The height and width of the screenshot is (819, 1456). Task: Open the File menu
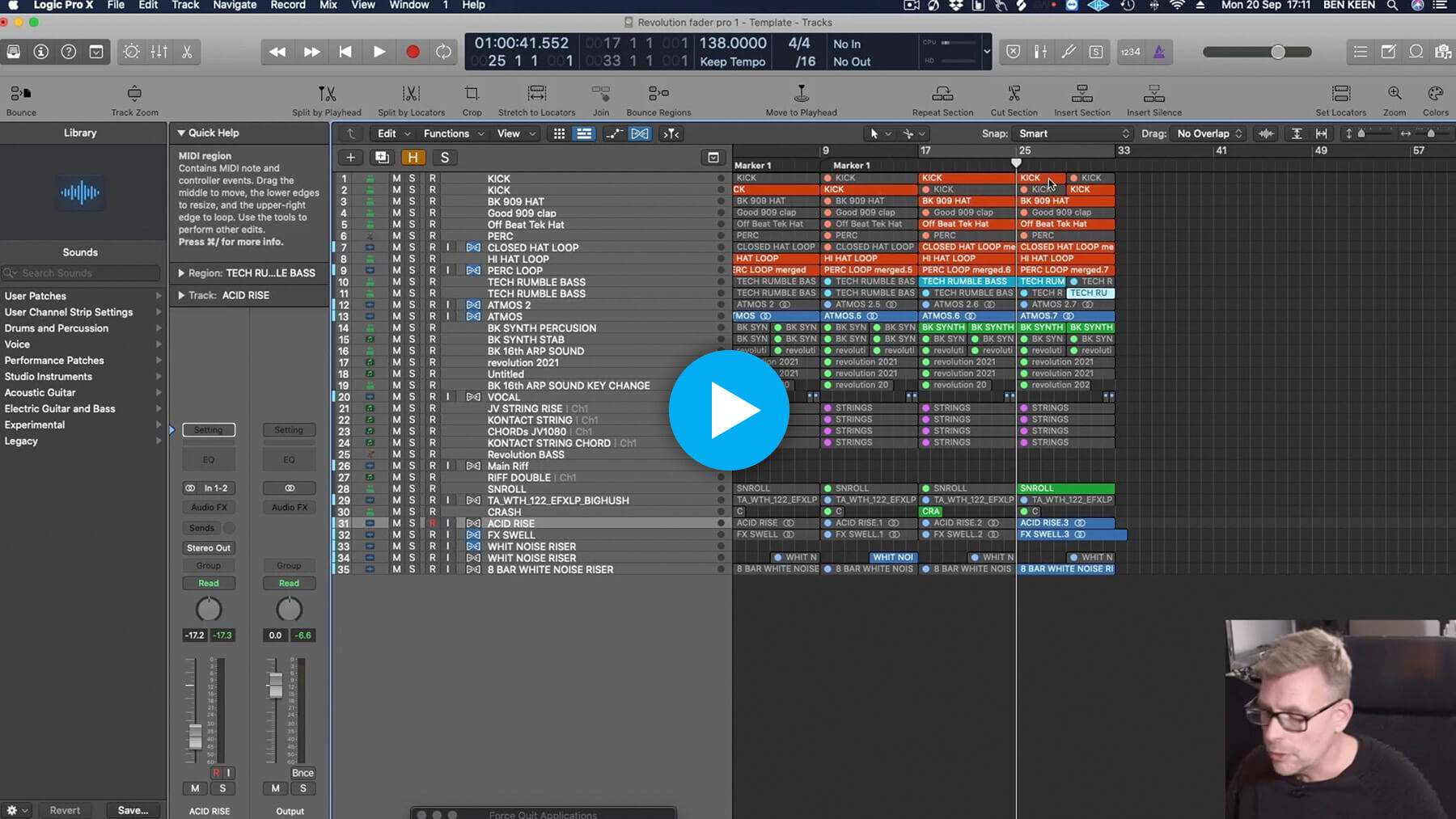[116, 5]
